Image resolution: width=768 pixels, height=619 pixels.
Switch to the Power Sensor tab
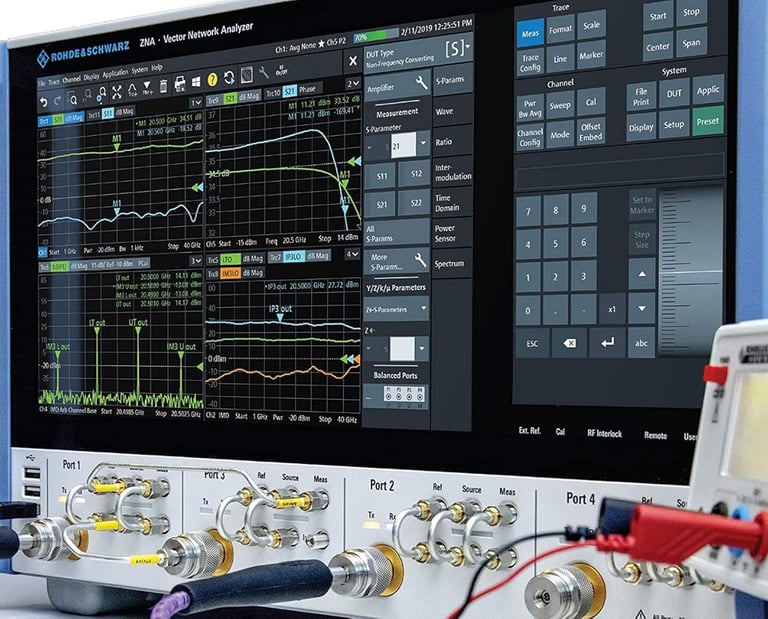pyautogui.click(x=453, y=233)
